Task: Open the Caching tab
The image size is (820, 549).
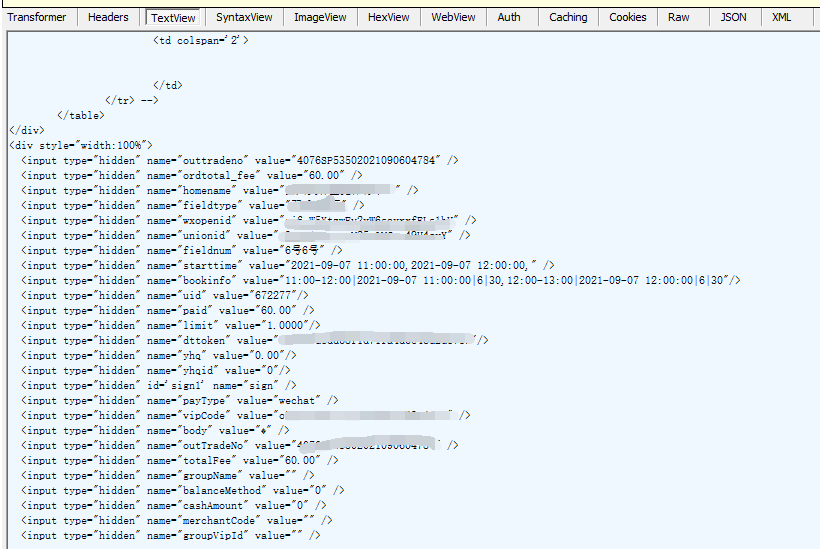Action: (x=568, y=17)
